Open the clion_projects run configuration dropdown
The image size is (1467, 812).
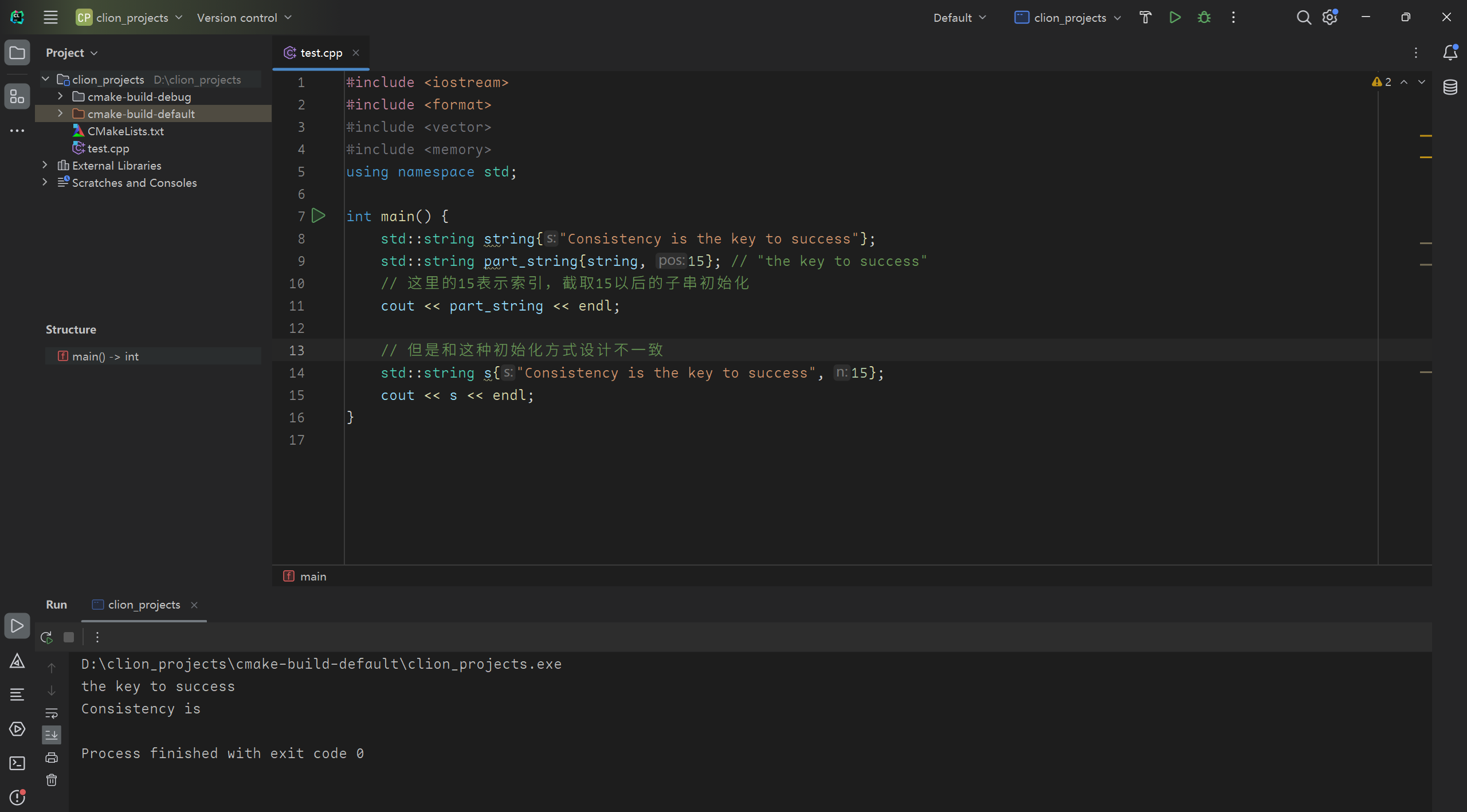1068,17
